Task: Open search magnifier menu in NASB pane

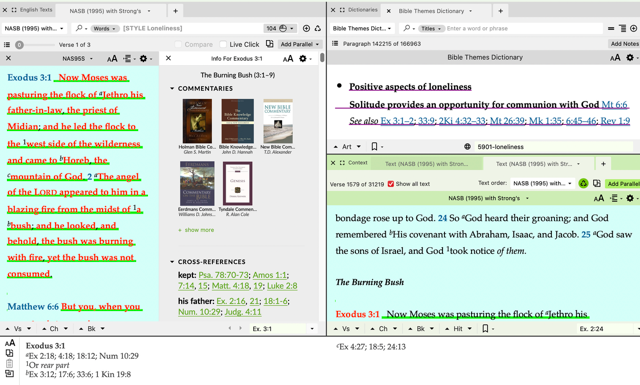Action: click(80, 28)
